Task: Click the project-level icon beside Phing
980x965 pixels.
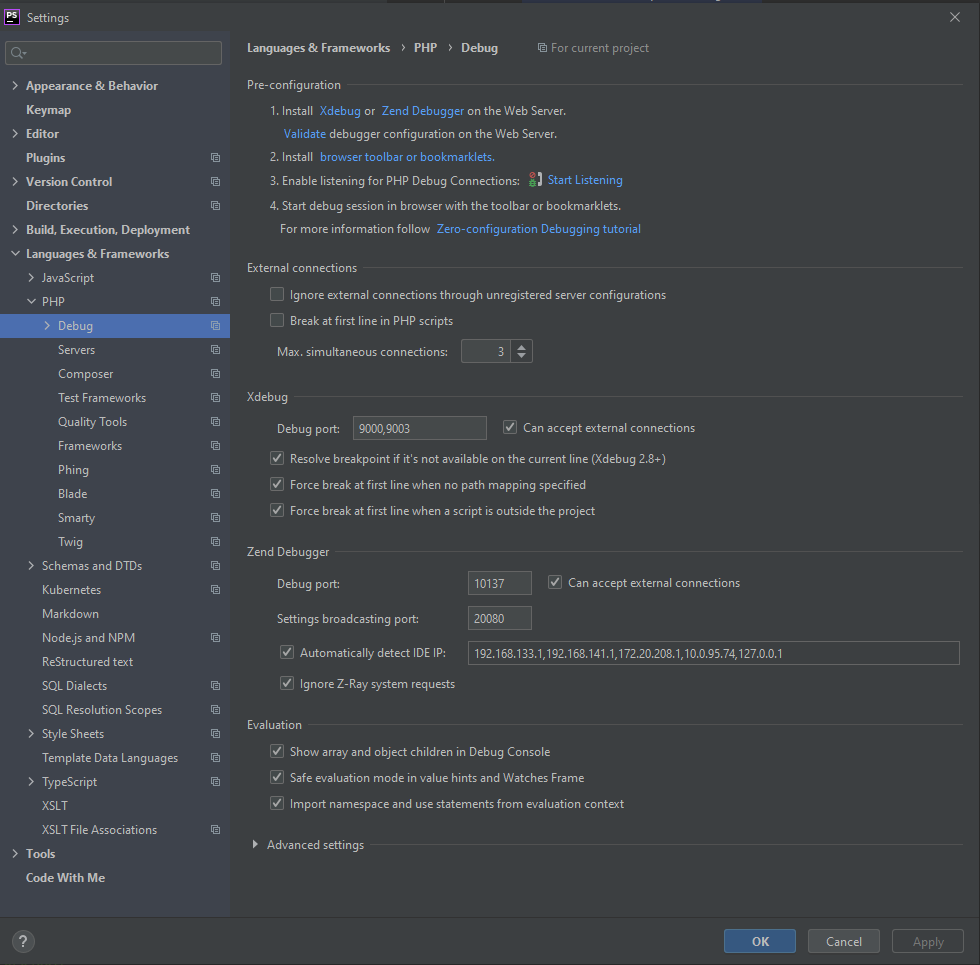Action: point(215,470)
